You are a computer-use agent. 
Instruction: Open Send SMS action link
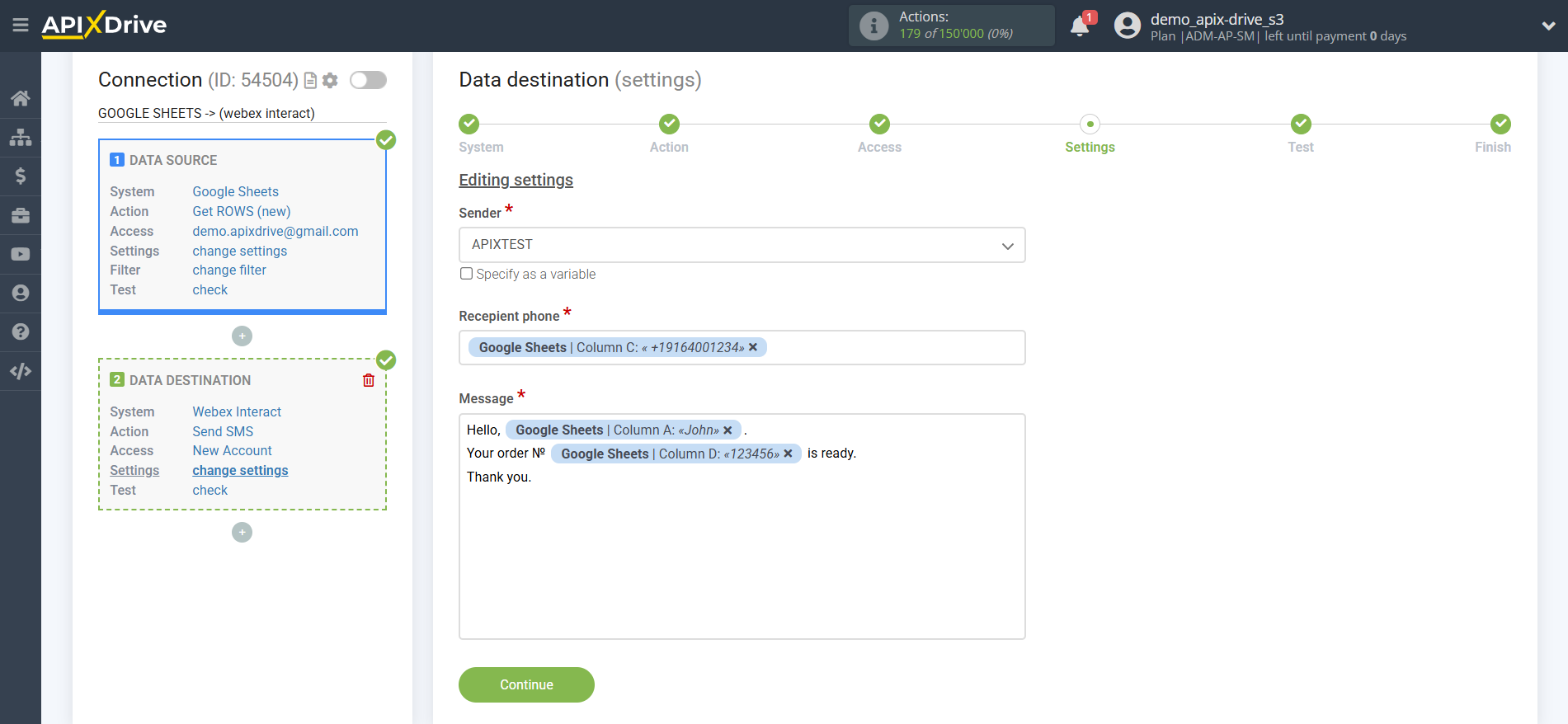point(223,431)
